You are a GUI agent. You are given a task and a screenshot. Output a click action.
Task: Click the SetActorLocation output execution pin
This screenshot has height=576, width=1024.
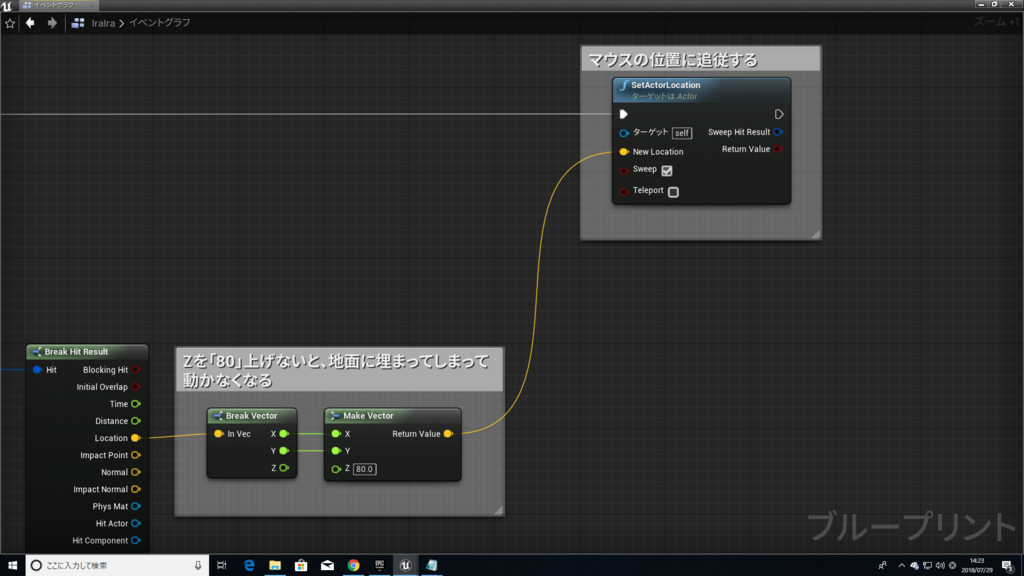778,114
